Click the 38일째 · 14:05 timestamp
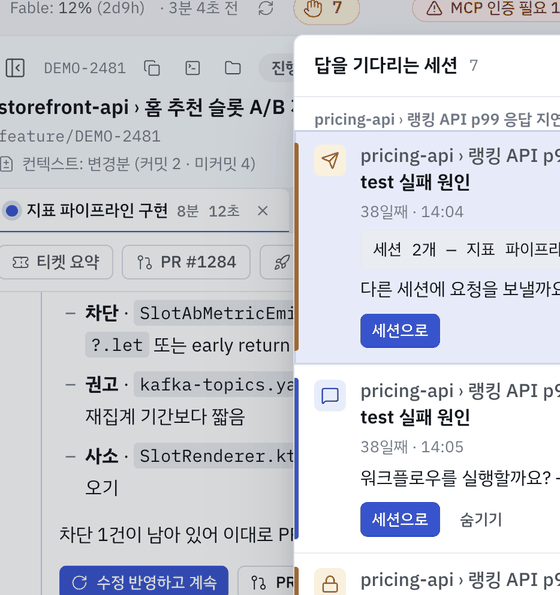 point(412,447)
